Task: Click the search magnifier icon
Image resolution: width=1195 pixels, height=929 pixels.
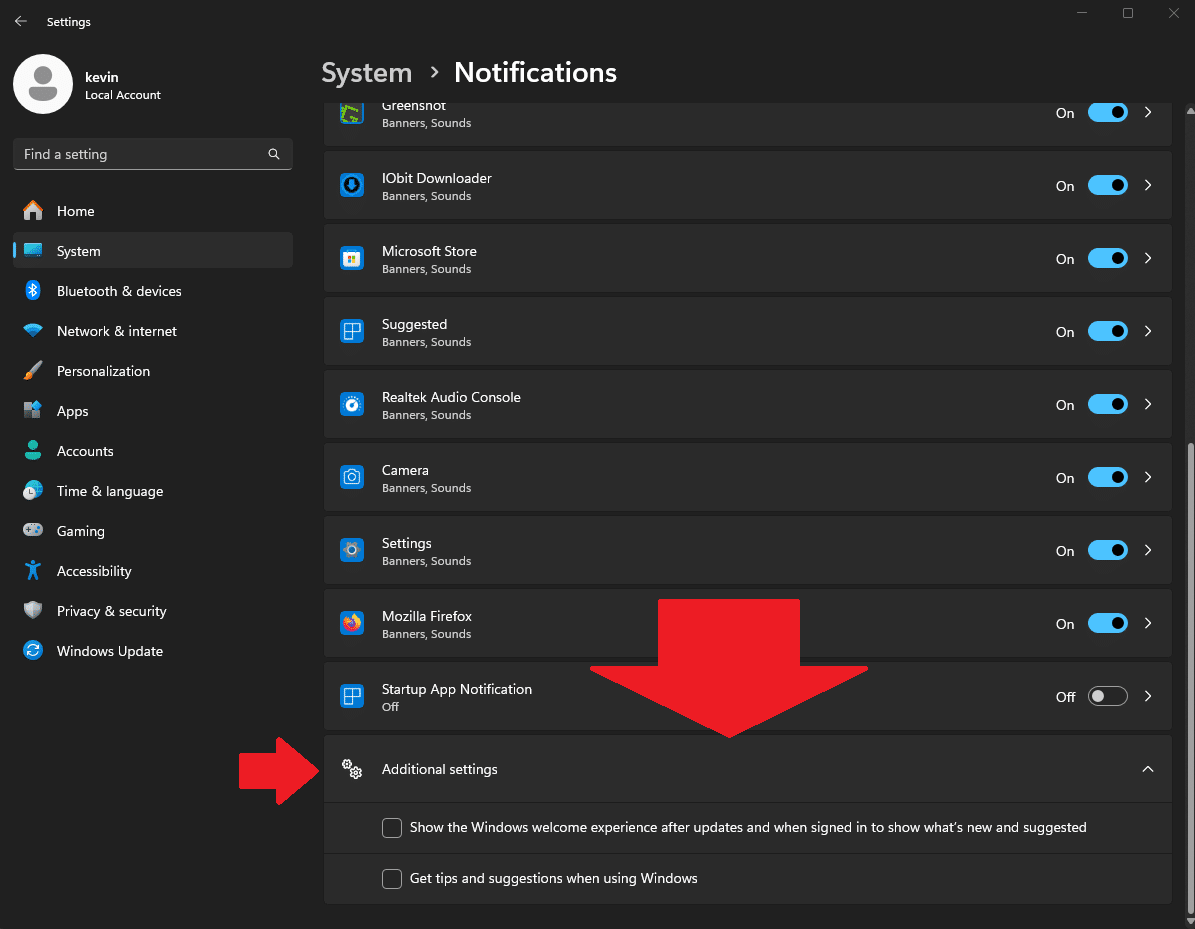Action: 274,154
